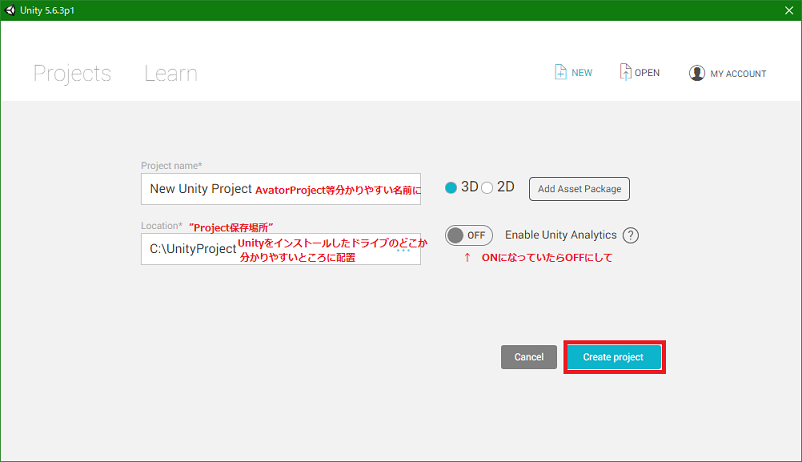Click the Location* field label
The height and width of the screenshot is (462, 802).
click(162, 226)
